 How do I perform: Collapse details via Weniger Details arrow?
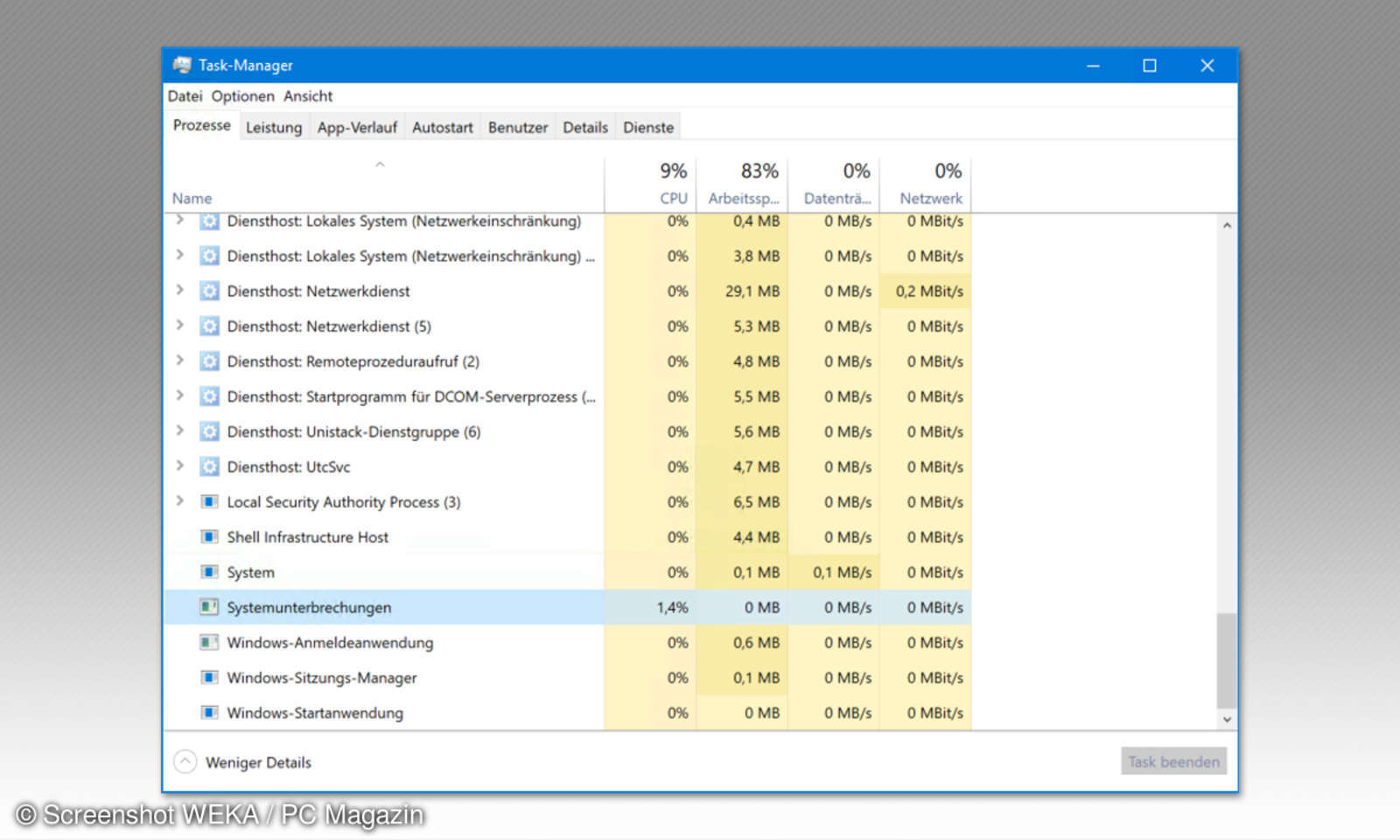[185, 761]
